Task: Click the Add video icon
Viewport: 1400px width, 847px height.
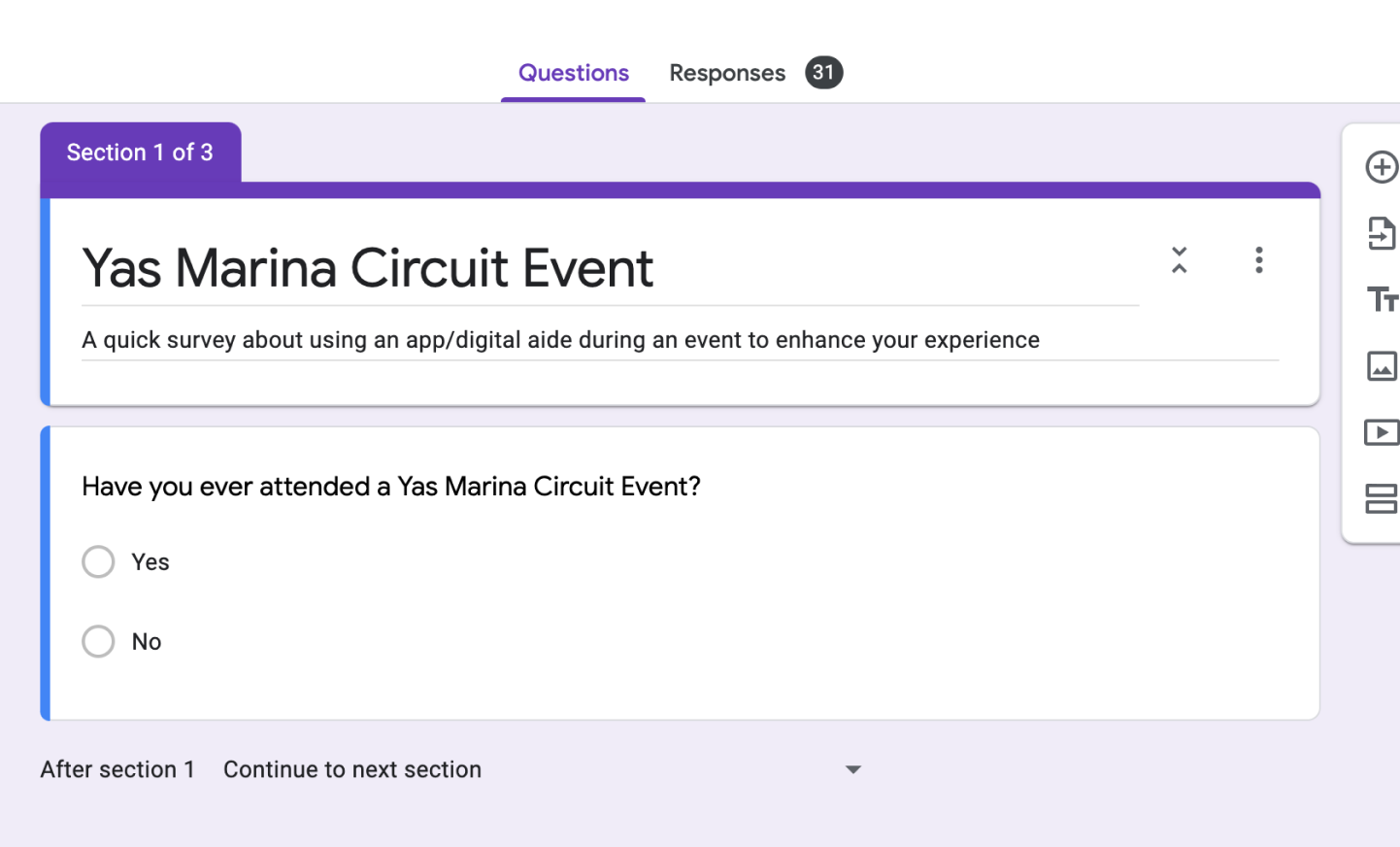Action: [1381, 432]
